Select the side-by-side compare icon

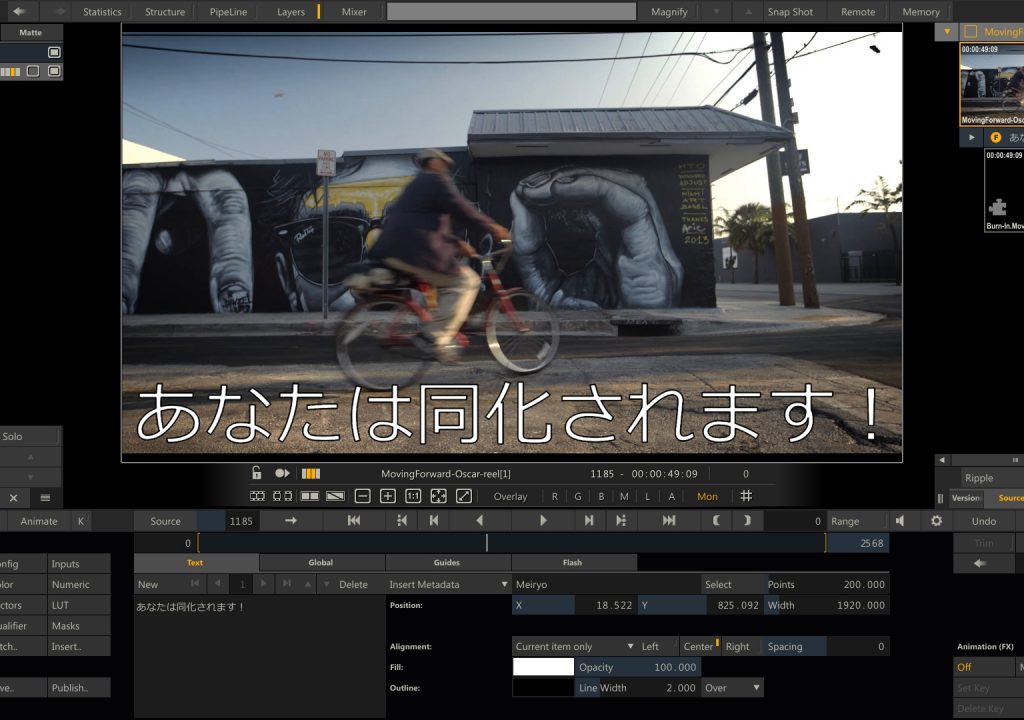coord(310,497)
